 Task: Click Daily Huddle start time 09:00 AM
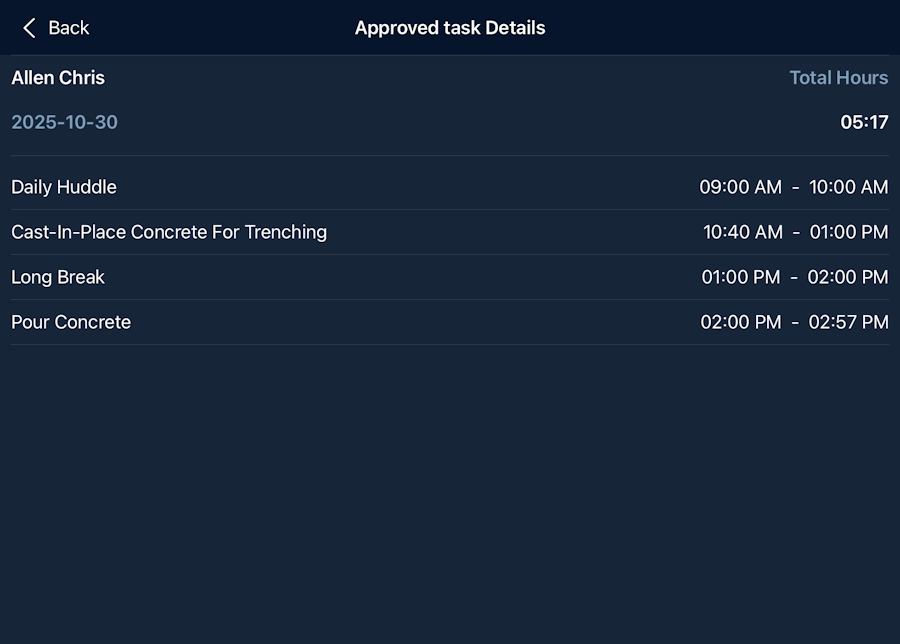click(740, 187)
